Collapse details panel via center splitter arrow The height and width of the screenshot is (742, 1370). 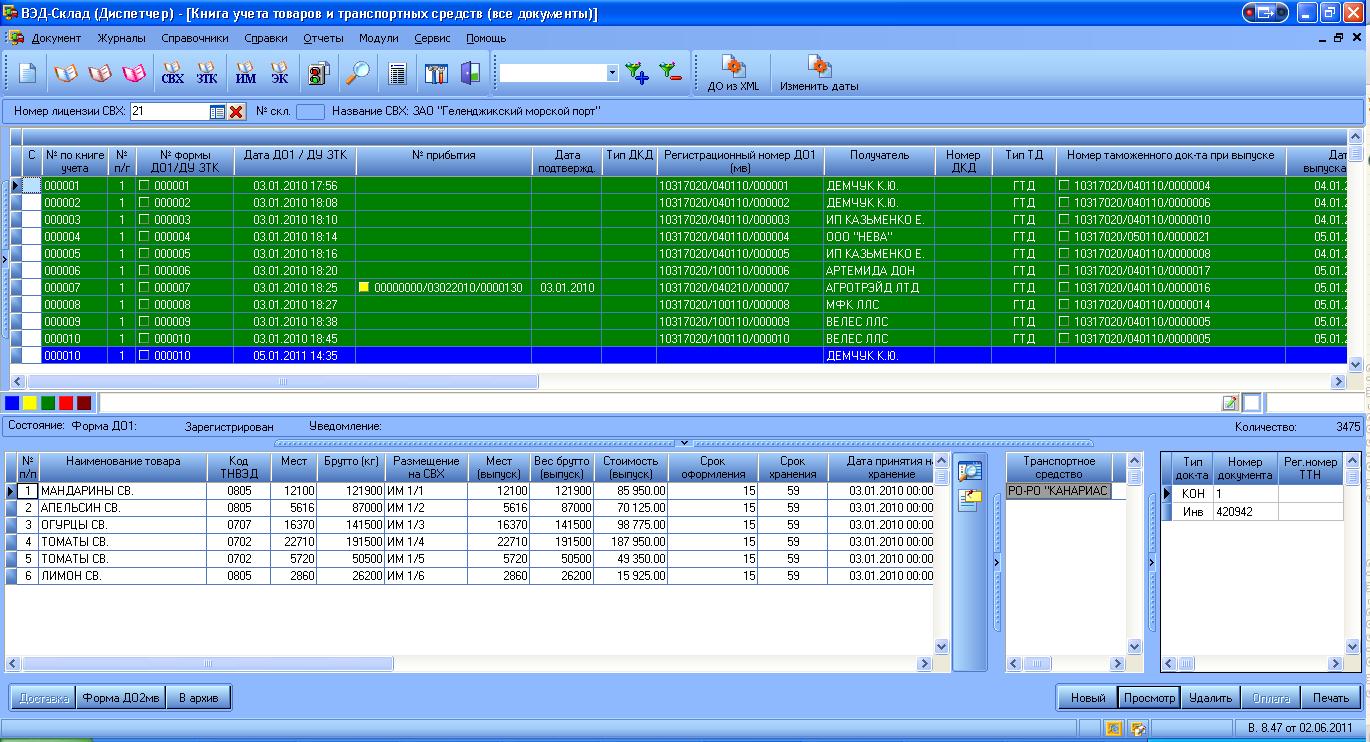684,442
